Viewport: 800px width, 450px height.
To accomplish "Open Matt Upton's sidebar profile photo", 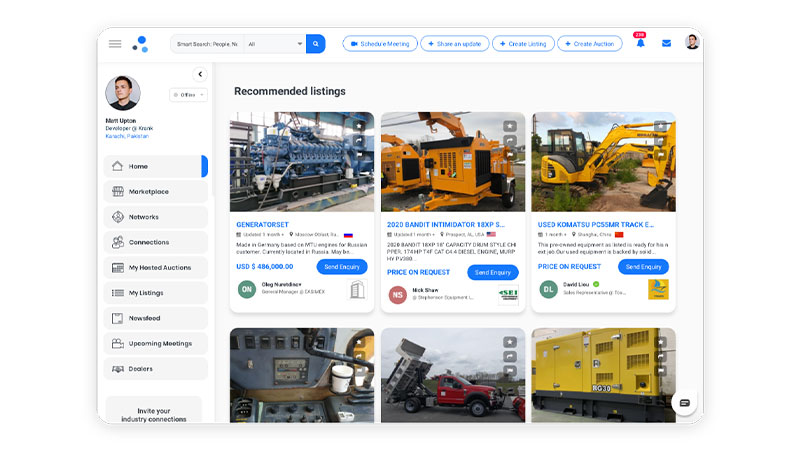I will pyautogui.click(x=123, y=93).
